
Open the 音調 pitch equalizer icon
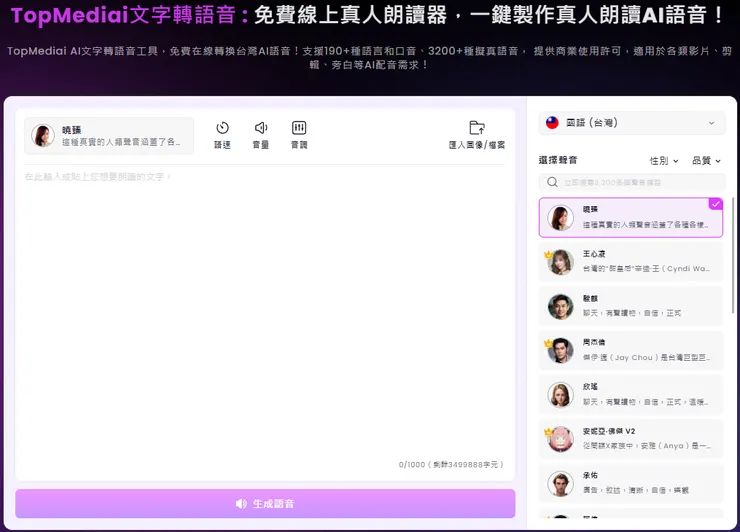299,128
